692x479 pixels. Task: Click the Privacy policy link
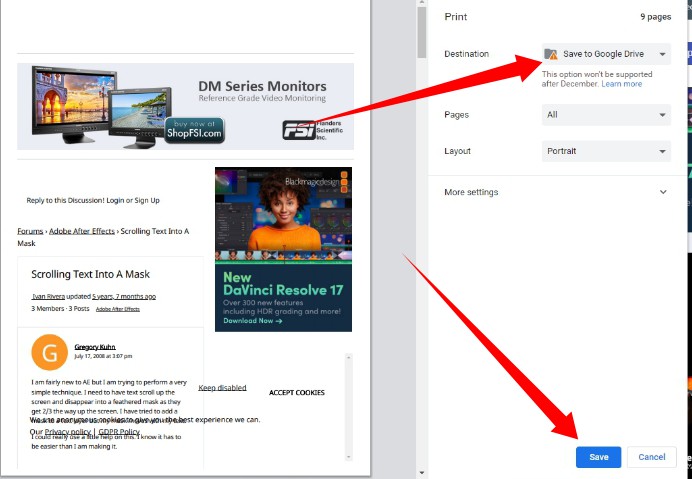point(68,432)
